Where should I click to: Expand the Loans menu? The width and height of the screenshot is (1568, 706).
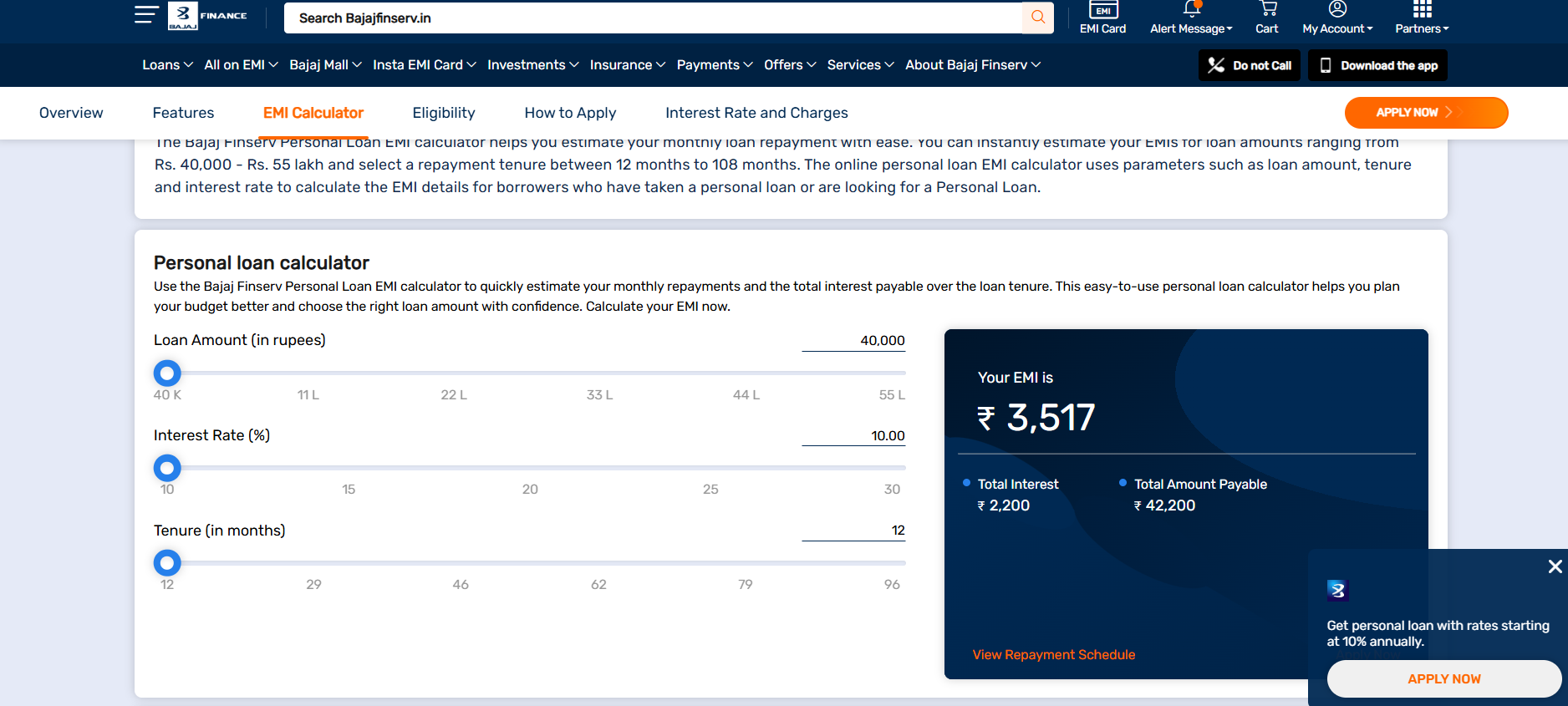click(x=167, y=65)
